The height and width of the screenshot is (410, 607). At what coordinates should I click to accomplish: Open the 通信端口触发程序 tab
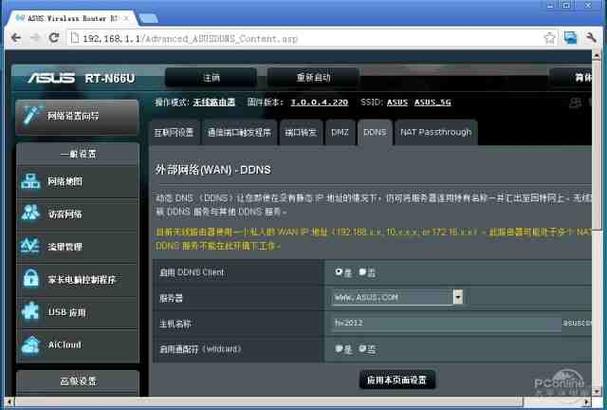tap(239, 132)
